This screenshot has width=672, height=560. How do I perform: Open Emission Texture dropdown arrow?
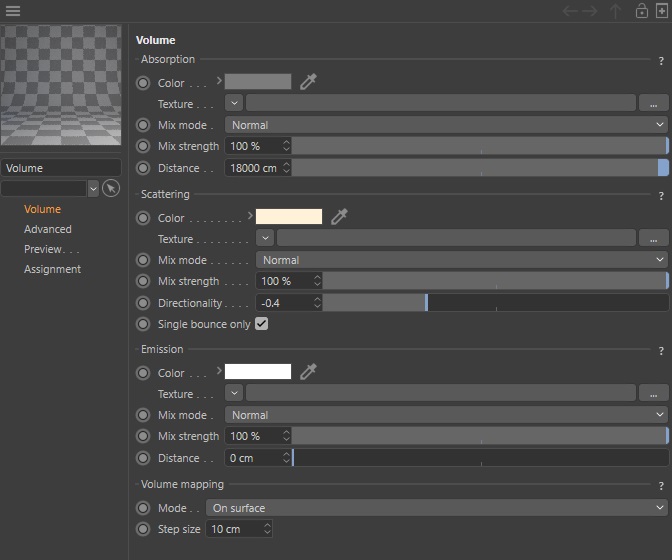click(x=234, y=393)
